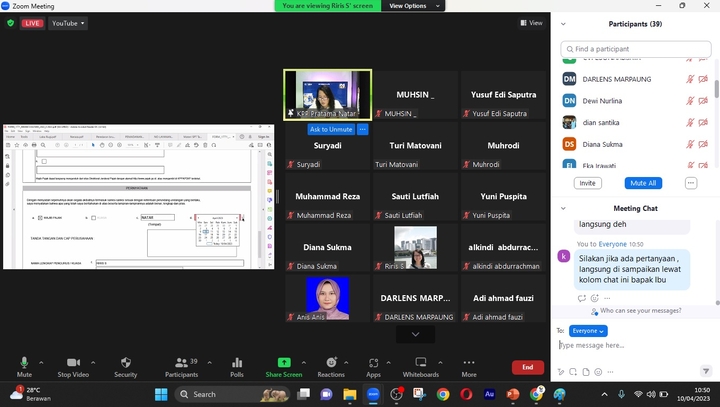
Task: Click Ask to Unmute on presenter video
Action: [x=330, y=130]
